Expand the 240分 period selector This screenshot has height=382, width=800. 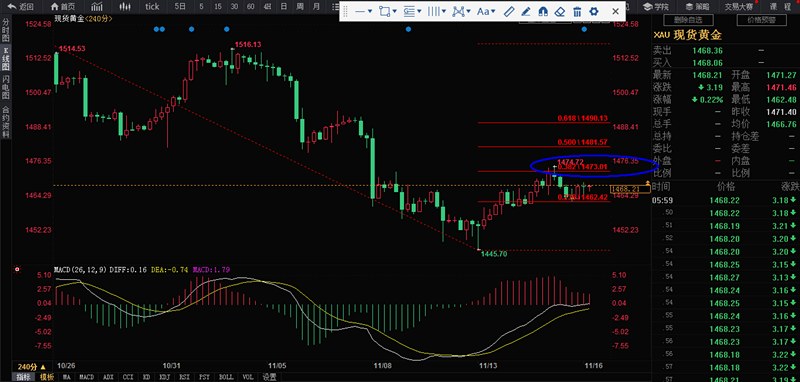[x=32, y=367]
